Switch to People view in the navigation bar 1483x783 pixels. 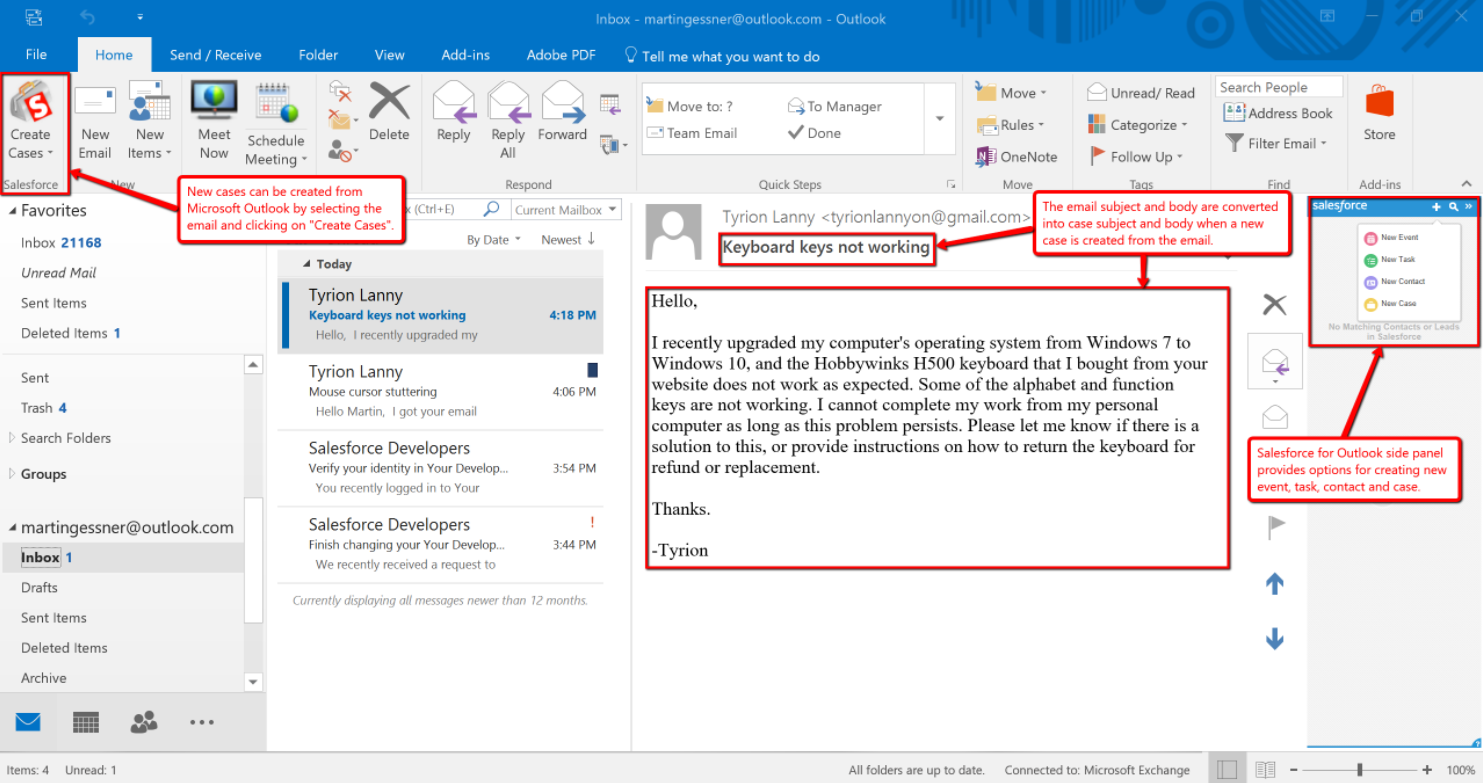(x=144, y=721)
